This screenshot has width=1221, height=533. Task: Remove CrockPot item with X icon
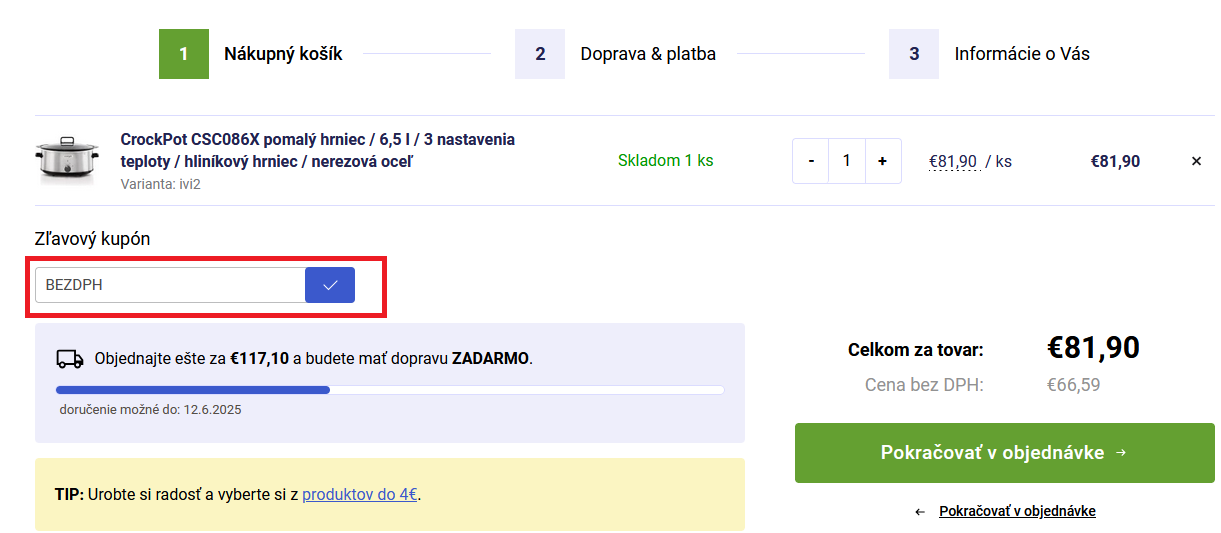pos(1196,161)
